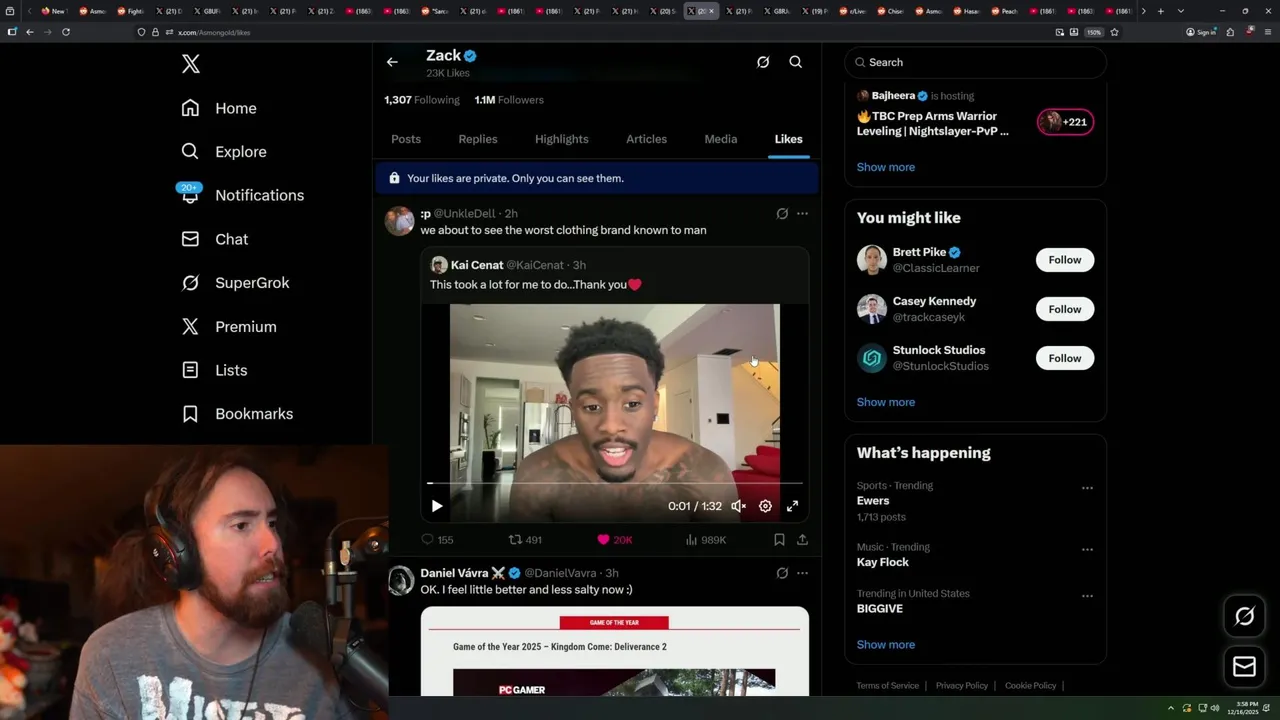Follow Brett Pike
The width and height of the screenshot is (1280, 720).
pyautogui.click(x=1065, y=260)
